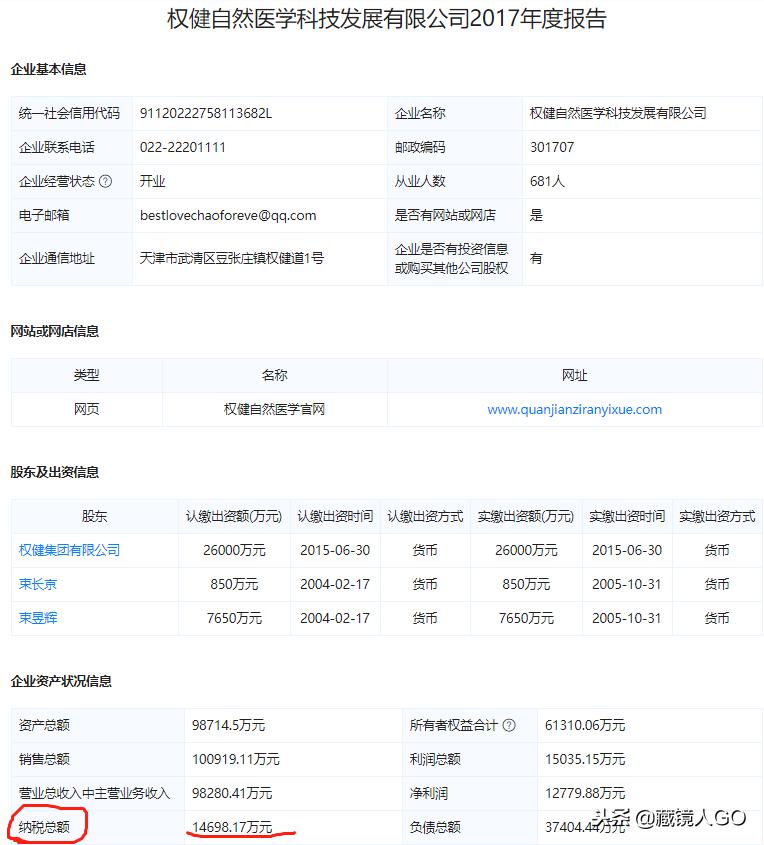Click the main business income 98280.41万元
Image resolution: width=764 pixels, height=845 pixels.
pos(232,793)
